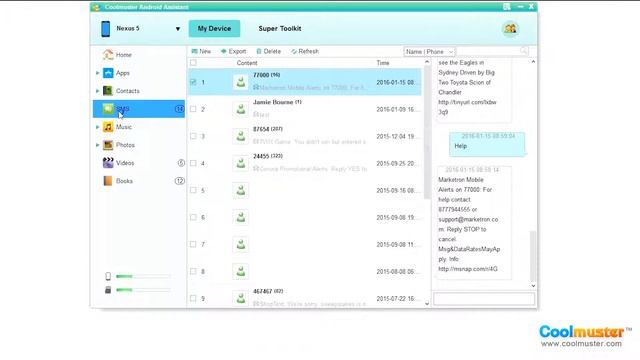
Task: Click the contact avatar in row 6
Action: coord(241,217)
